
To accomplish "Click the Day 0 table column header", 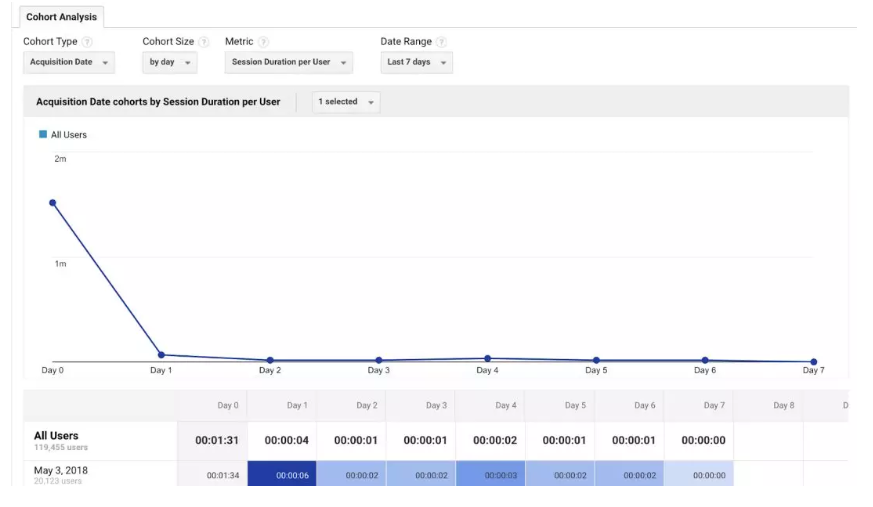I will (228, 406).
